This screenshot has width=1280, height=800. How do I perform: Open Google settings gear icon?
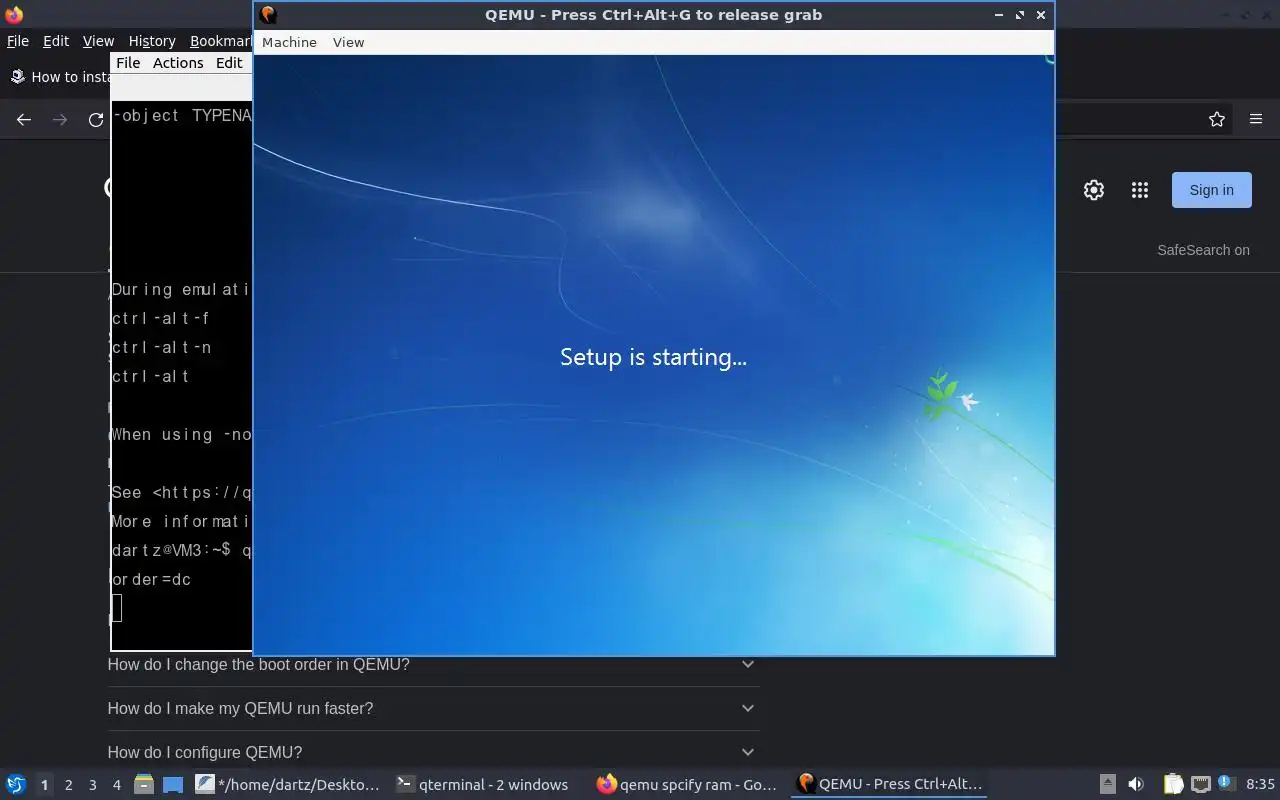coord(1094,190)
